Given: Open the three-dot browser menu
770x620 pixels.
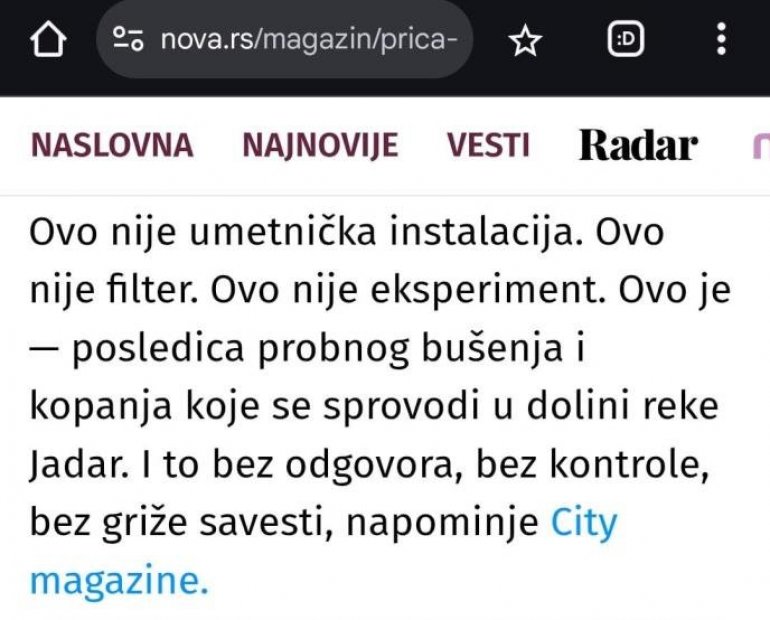Looking at the screenshot, I should point(721,40).
